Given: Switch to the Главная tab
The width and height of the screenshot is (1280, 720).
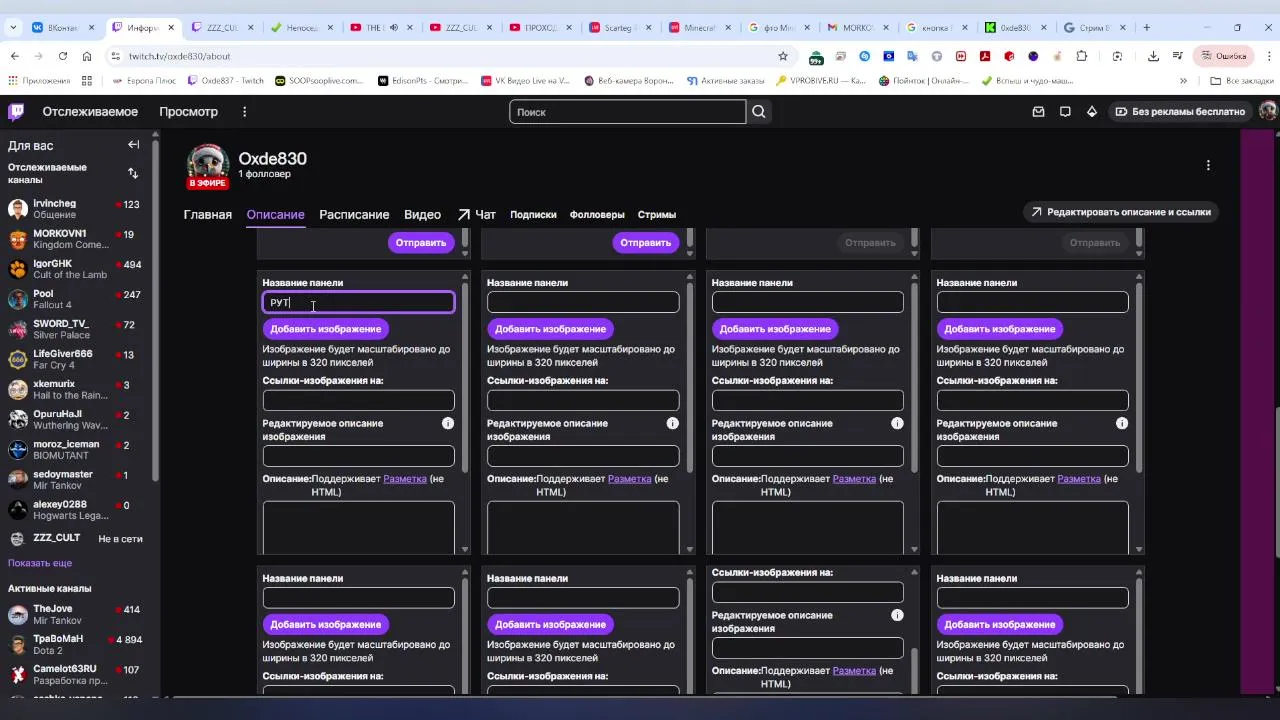Looking at the screenshot, I should (x=208, y=214).
